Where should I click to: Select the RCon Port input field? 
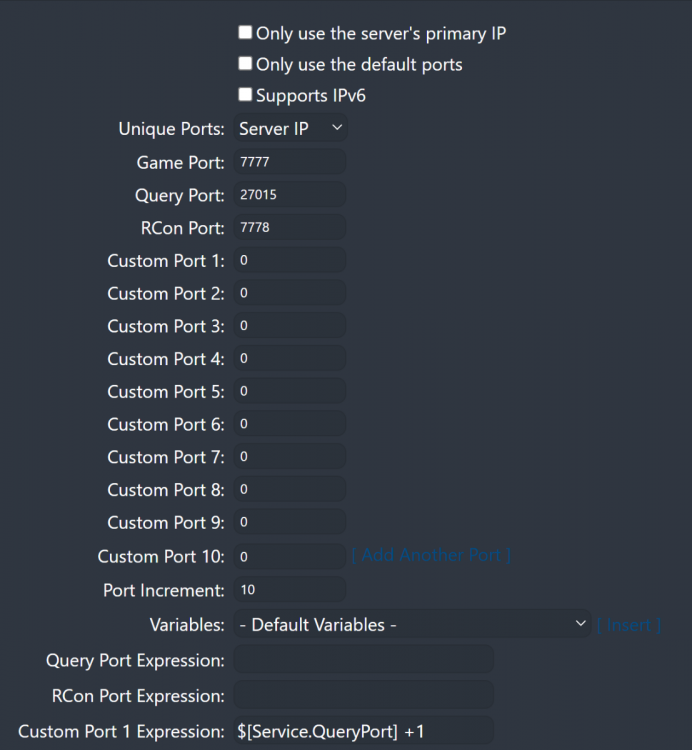click(x=290, y=228)
